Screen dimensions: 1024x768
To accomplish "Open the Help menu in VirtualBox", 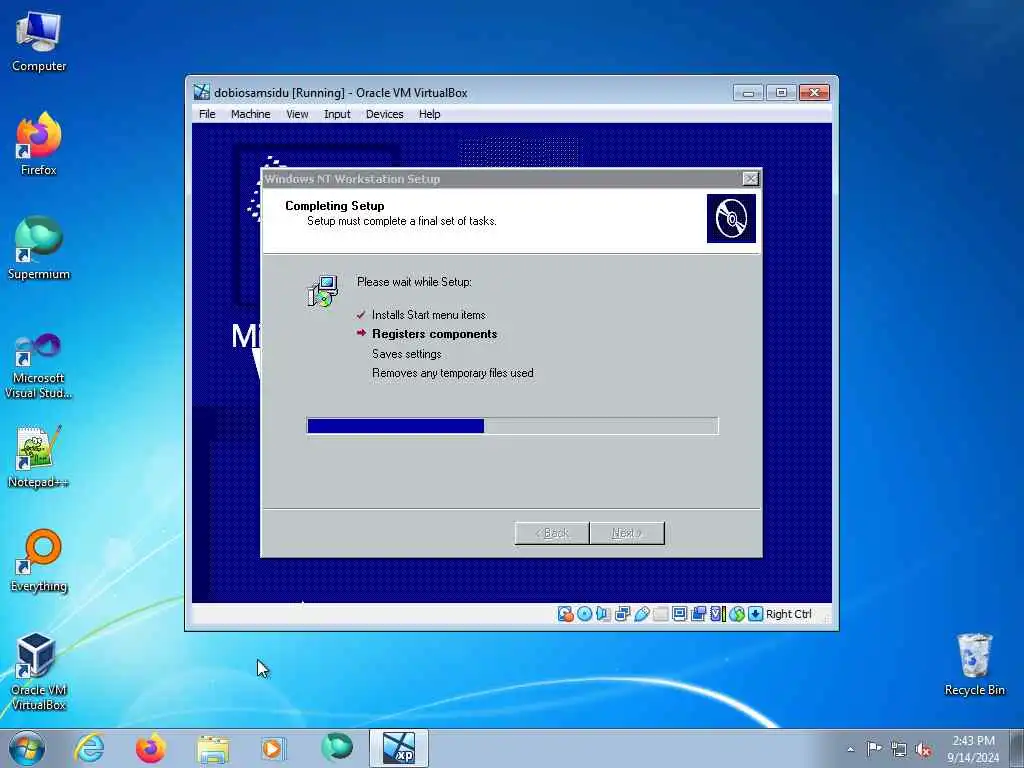I will point(429,114).
